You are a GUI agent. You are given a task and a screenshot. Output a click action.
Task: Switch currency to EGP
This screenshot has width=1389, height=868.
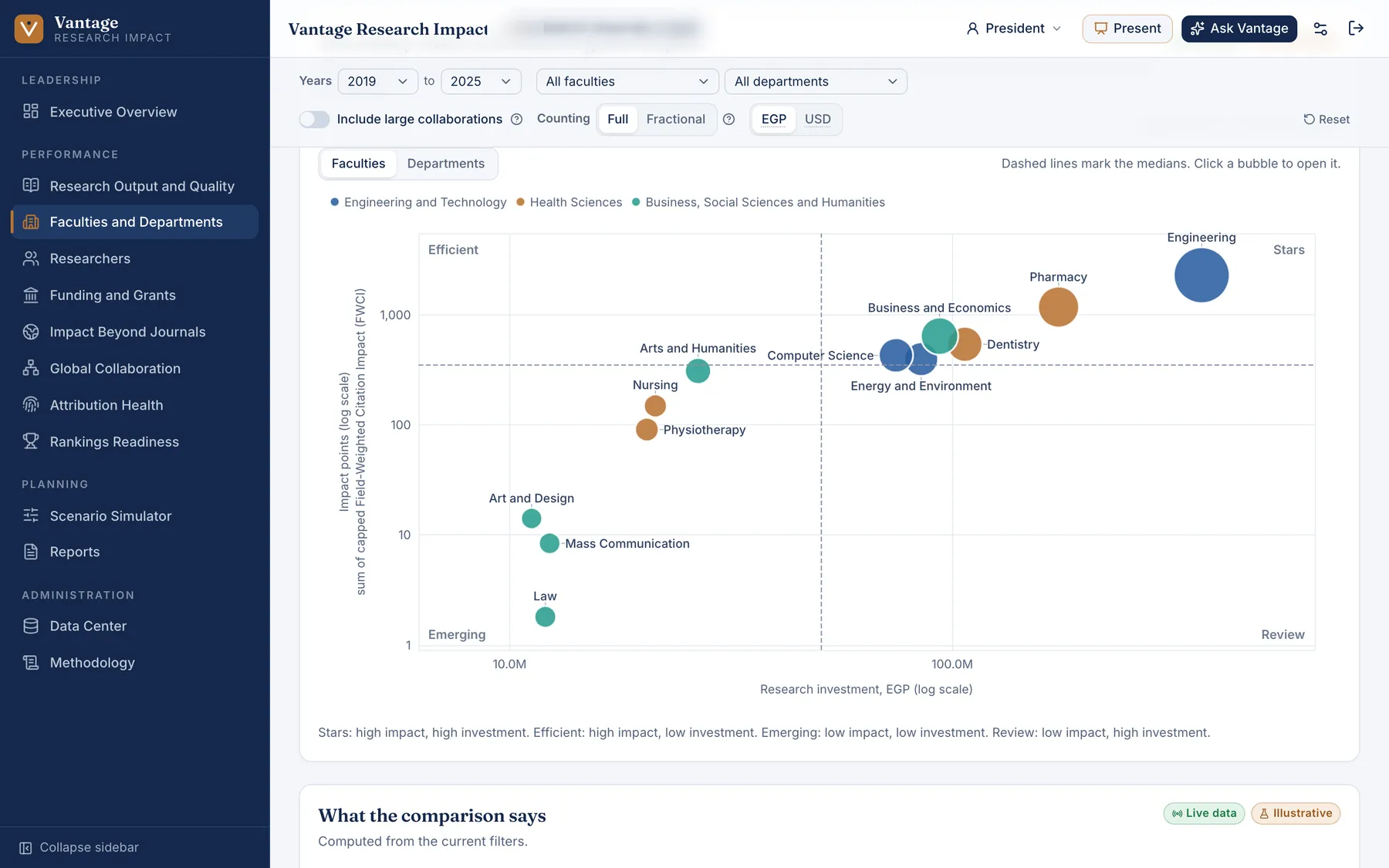coord(774,119)
